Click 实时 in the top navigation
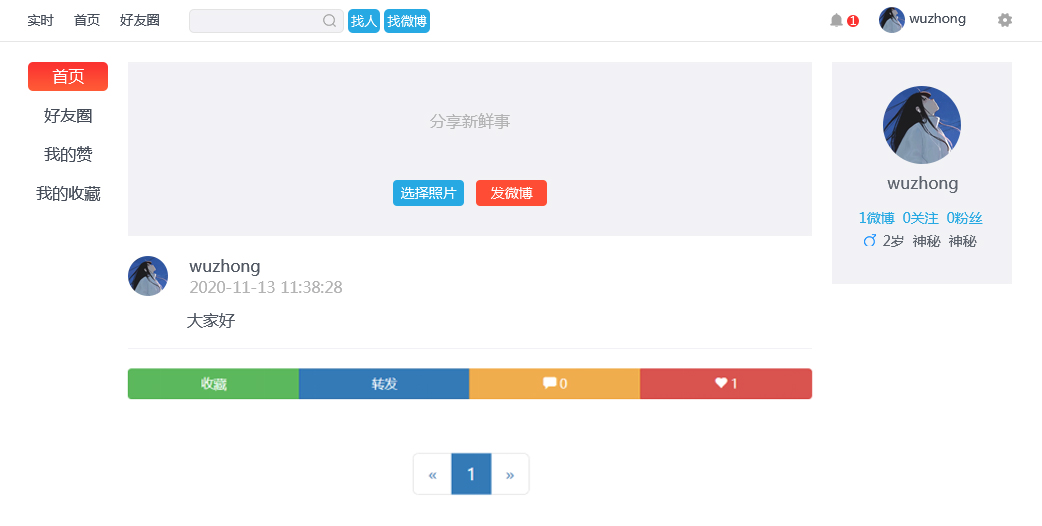The image size is (1042, 526). pos(40,20)
